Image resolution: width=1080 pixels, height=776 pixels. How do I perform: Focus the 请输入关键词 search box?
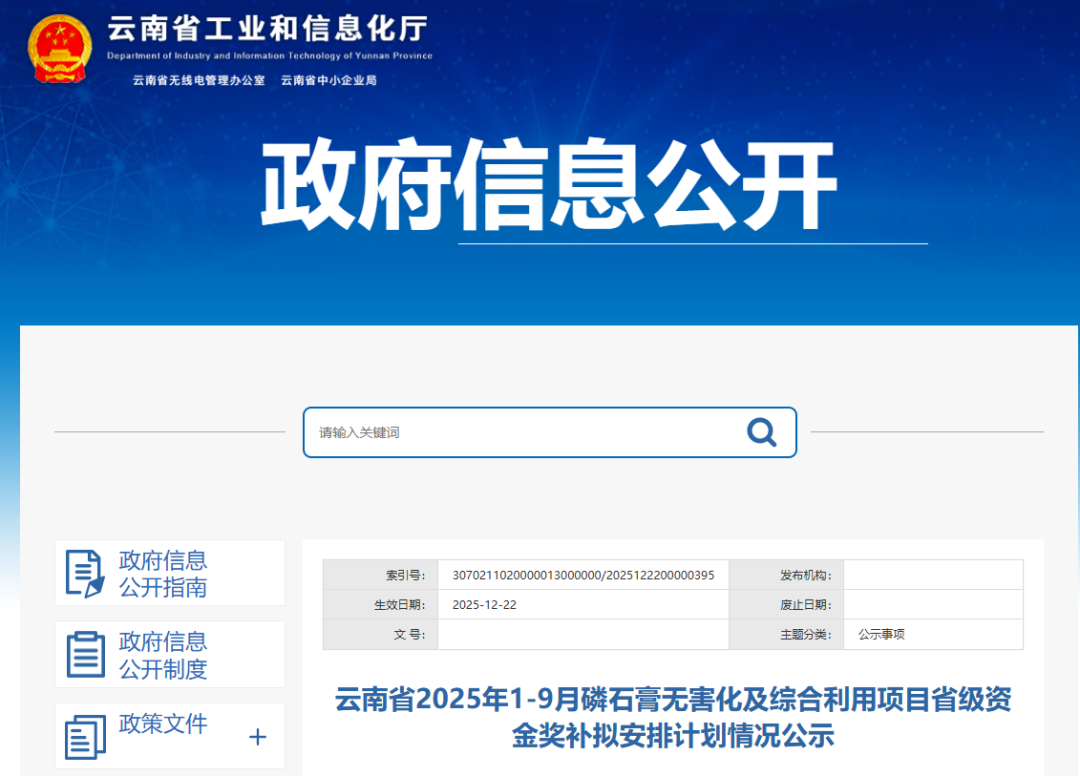pos(520,432)
